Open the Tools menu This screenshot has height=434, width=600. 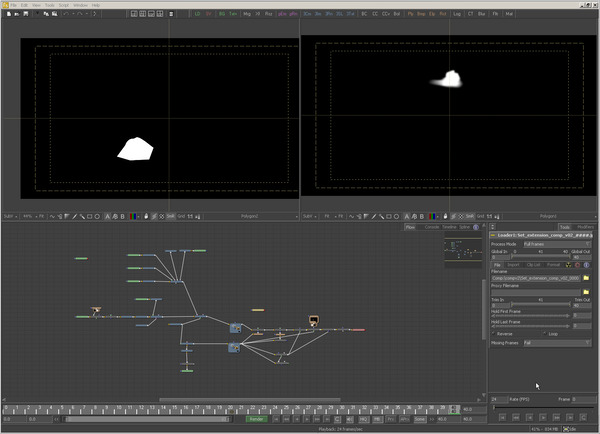(50, 5)
